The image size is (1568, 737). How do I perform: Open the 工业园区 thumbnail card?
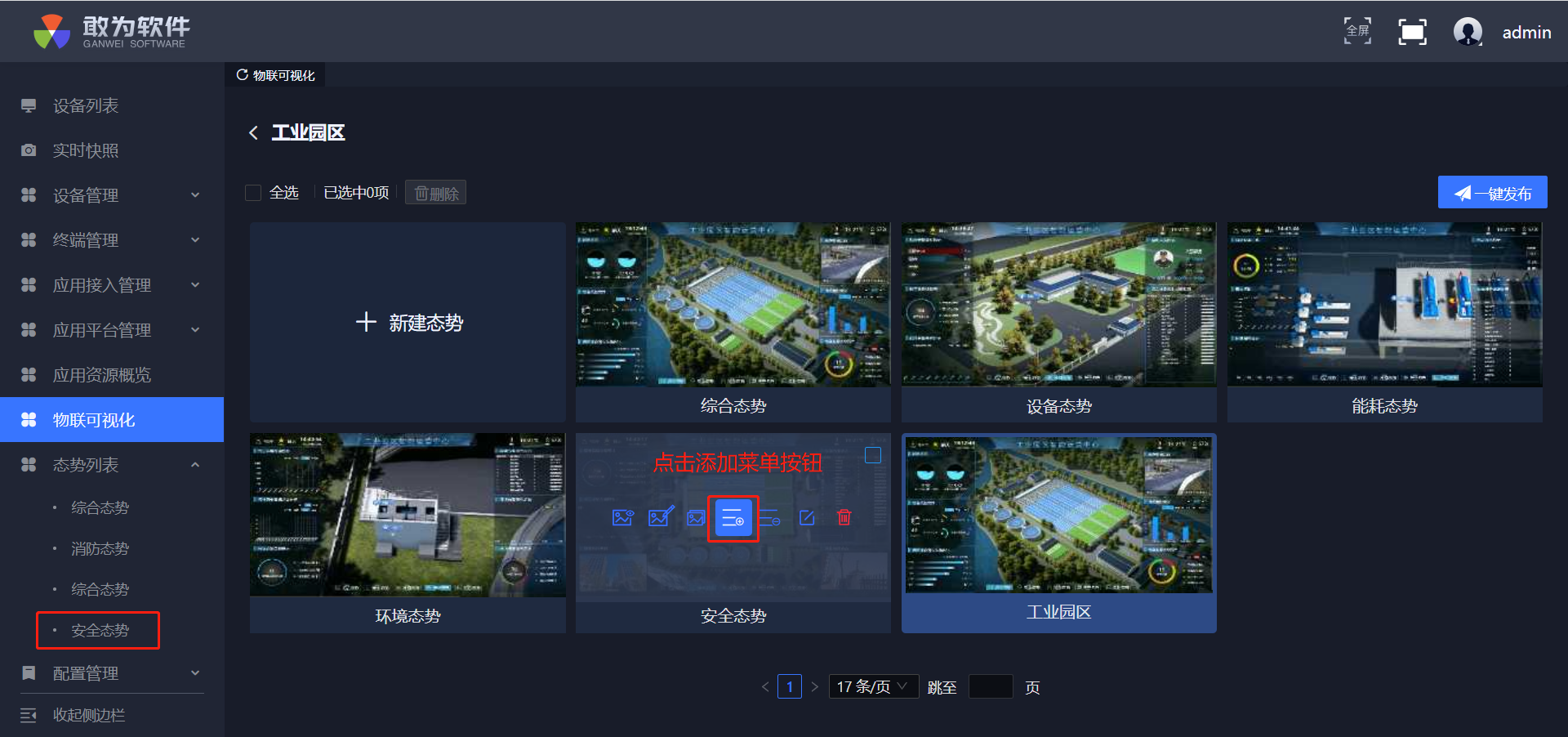(1058, 533)
